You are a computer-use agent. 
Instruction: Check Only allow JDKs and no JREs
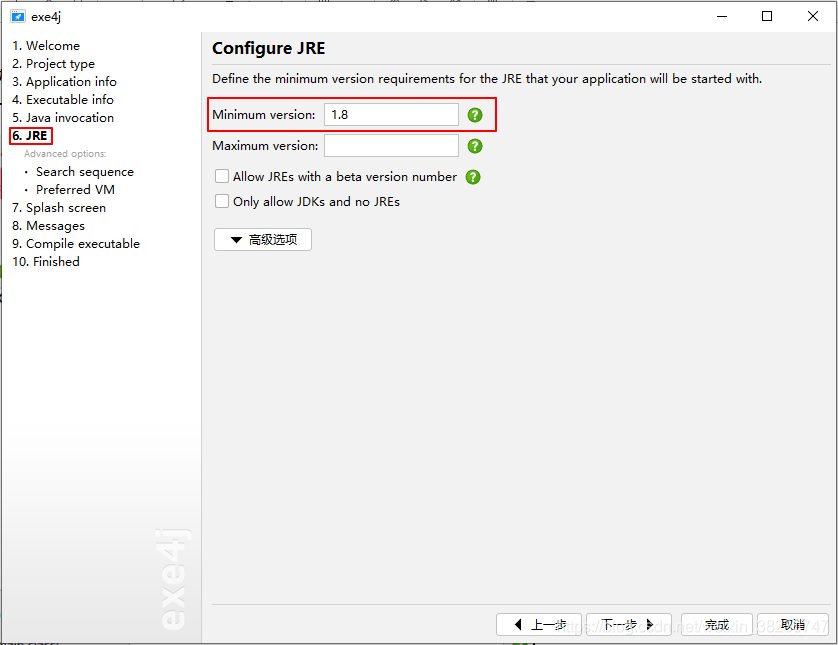click(222, 201)
